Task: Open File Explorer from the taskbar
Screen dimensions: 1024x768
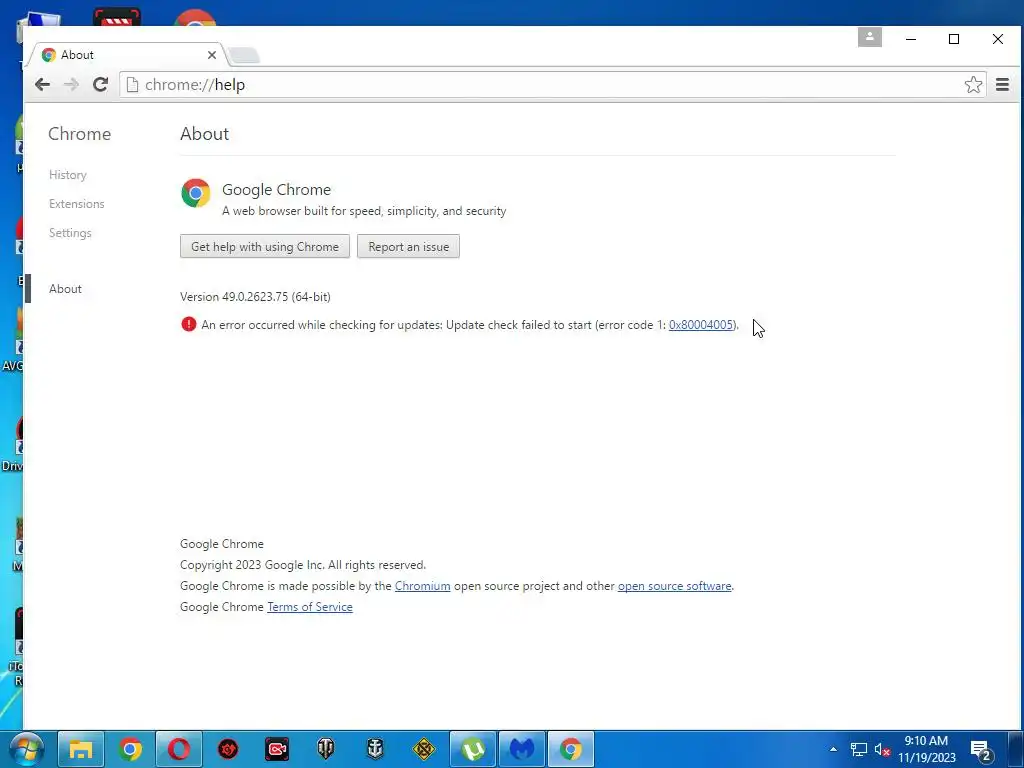Action: click(x=81, y=749)
